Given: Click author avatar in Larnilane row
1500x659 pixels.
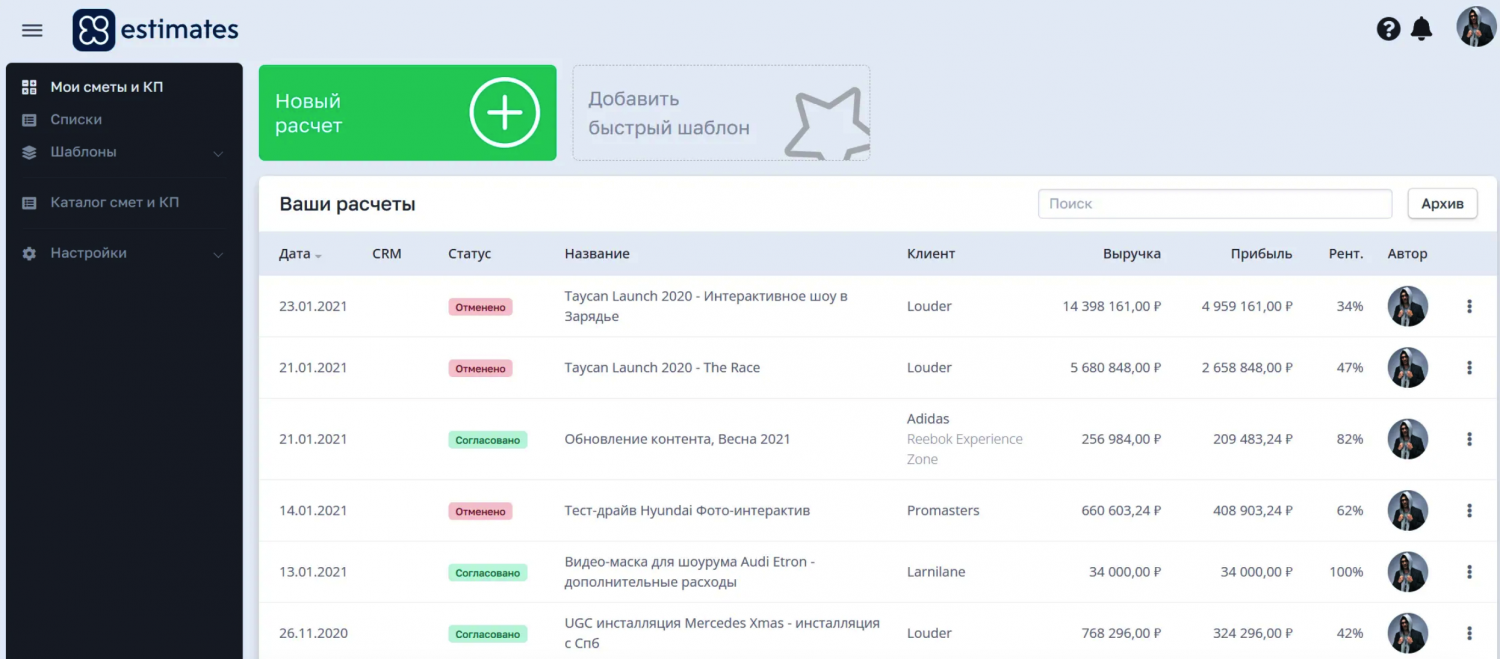Looking at the screenshot, I should pos(1407,572).
